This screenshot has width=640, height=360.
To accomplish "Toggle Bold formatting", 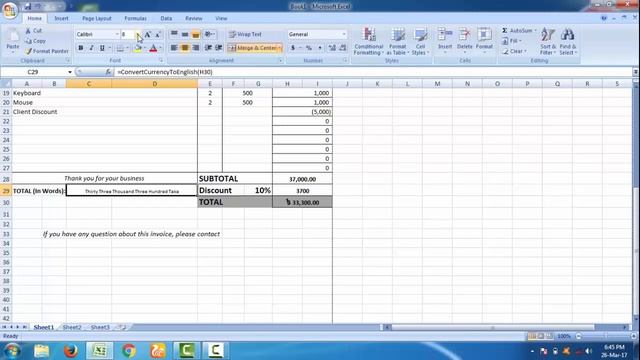I will pyautogui.click(x=81, y=48).
